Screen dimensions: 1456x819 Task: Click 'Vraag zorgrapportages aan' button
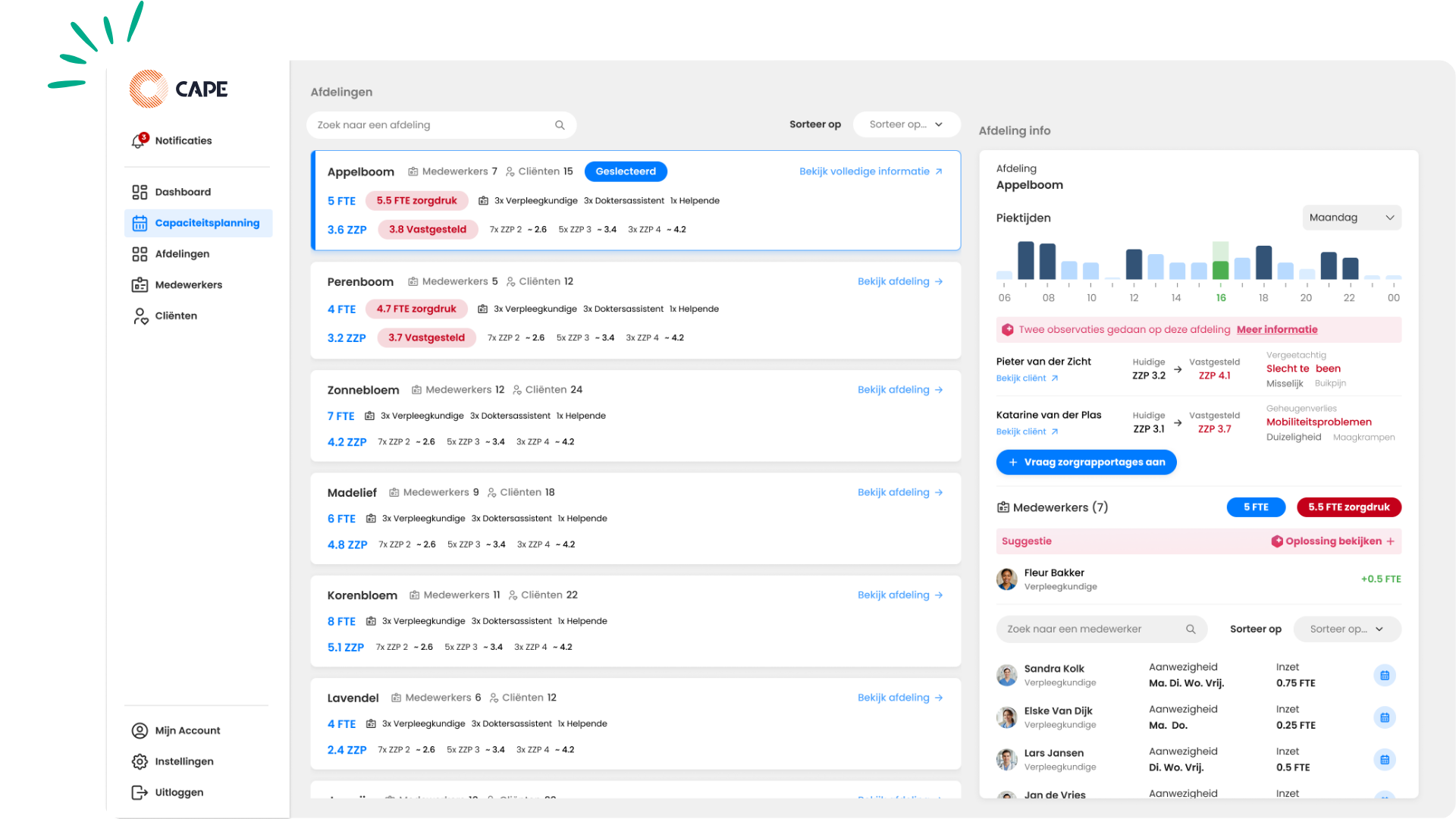(x=1086, y=463)
